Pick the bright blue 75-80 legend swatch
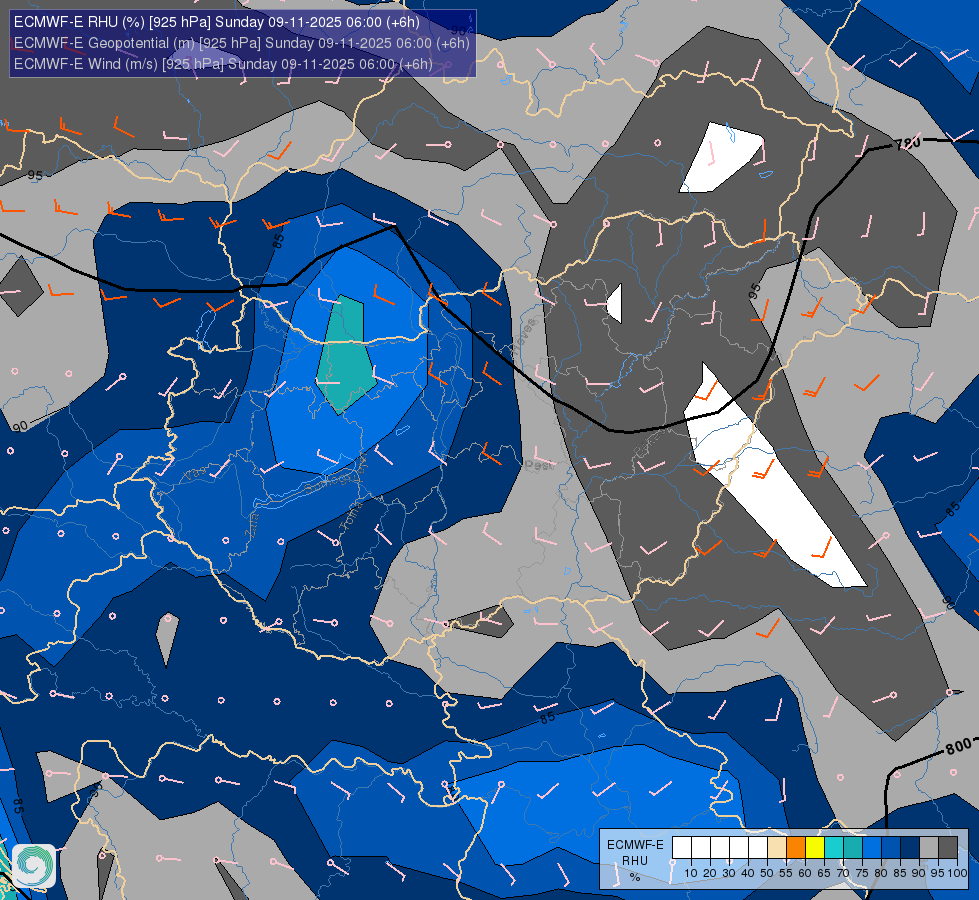The width and height of the screenshot is (979, 900). click(872, 848)
